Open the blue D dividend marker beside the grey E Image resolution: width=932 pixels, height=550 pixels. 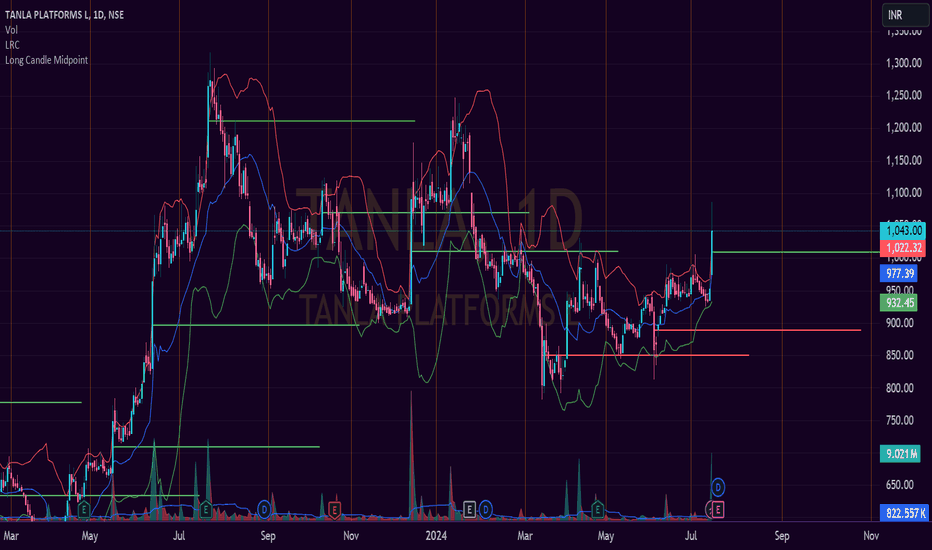(x=486, y=509)
